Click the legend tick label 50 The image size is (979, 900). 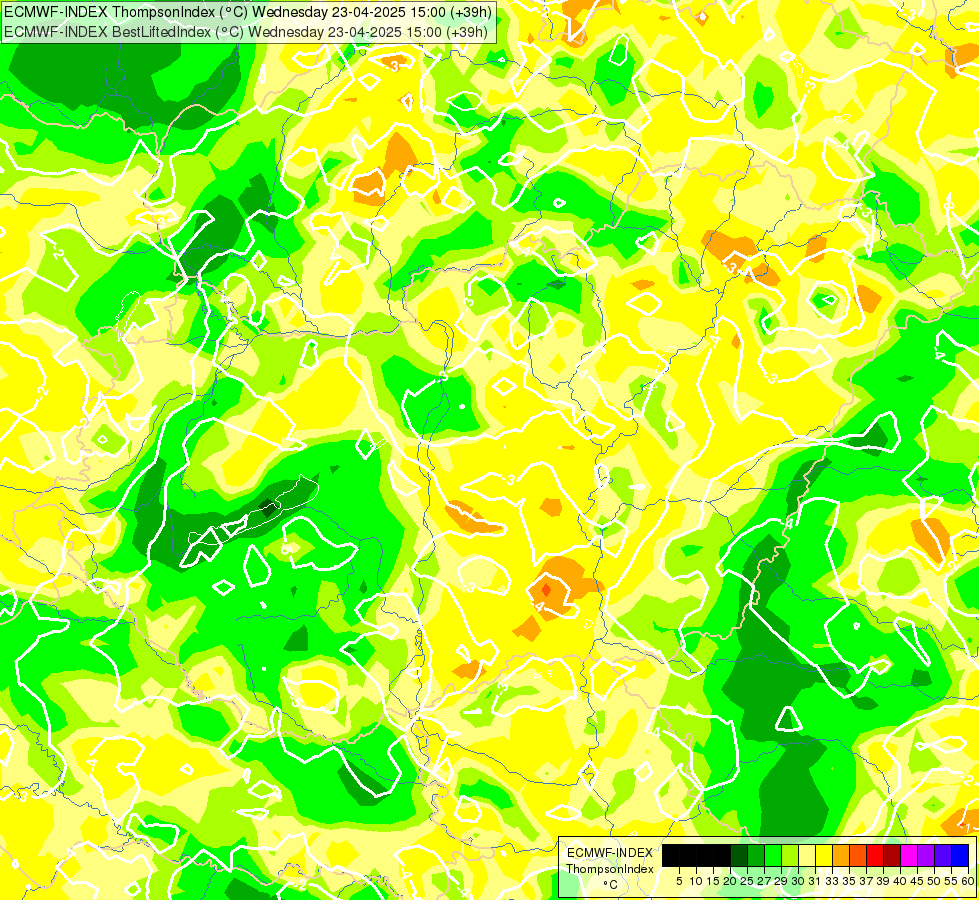pos(934,881)
